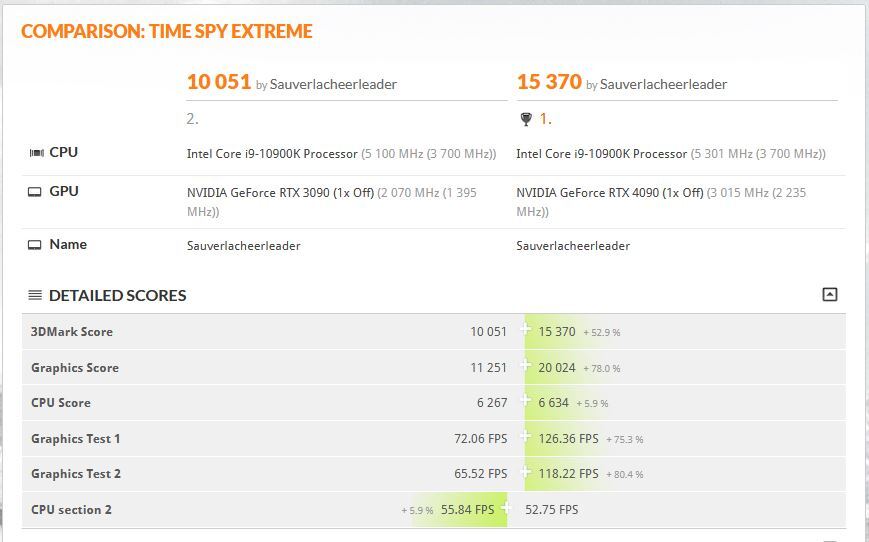Click the Comparison: Time Spy Extreme heading
This screenshot has width=869, height=542.
167,31
